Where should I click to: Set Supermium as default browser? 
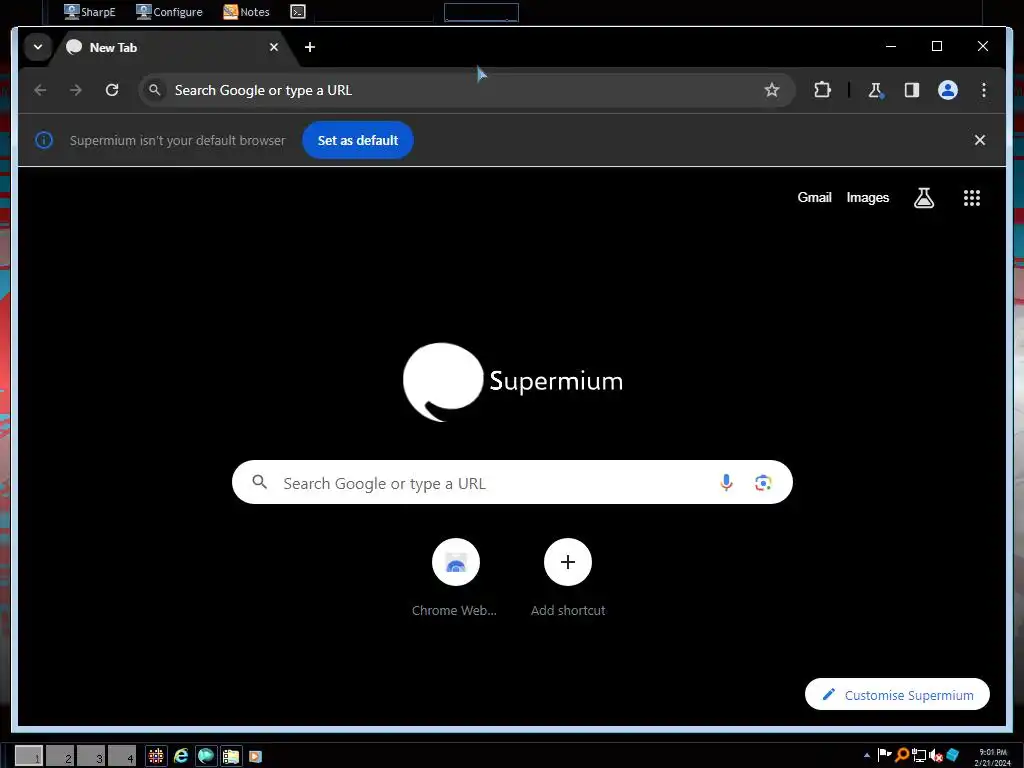point(358,140)
